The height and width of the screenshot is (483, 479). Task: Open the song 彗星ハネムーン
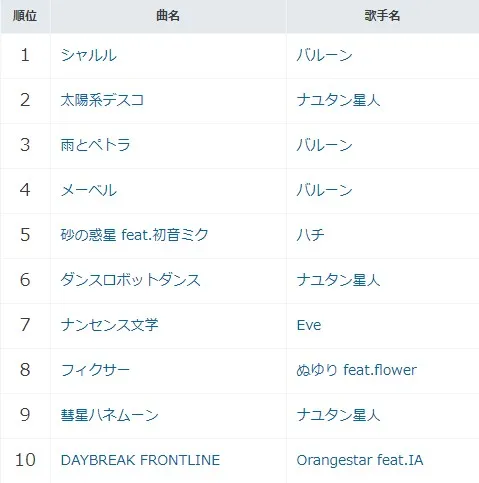click(109, 415)
